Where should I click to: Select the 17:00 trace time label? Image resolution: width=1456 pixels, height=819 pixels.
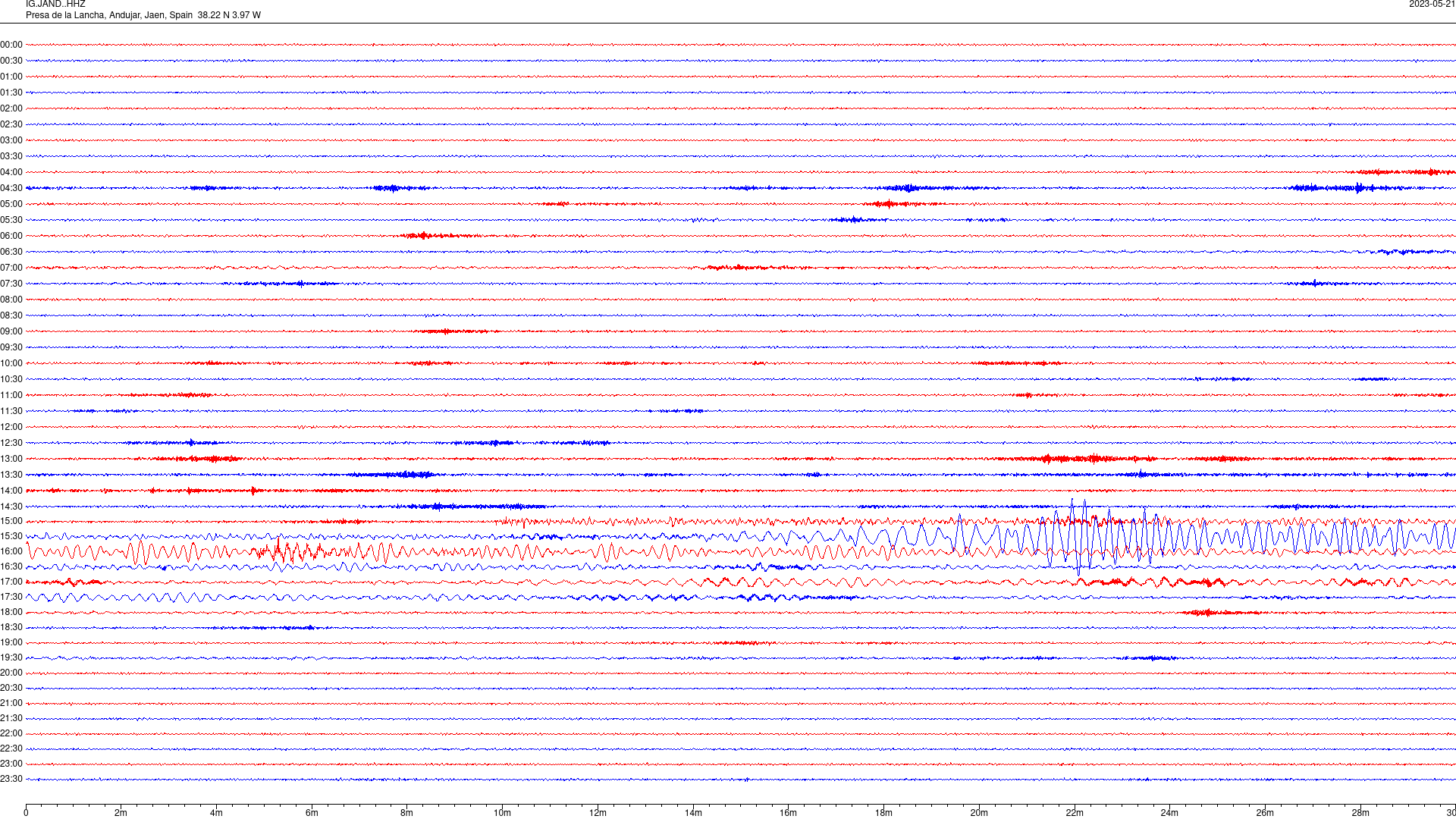11,582
